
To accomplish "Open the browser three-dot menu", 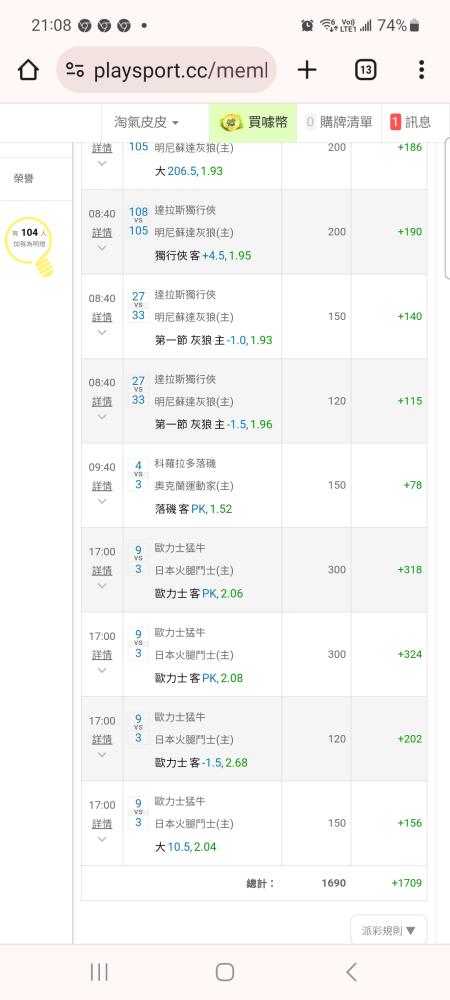I will [x=421, y=70].
